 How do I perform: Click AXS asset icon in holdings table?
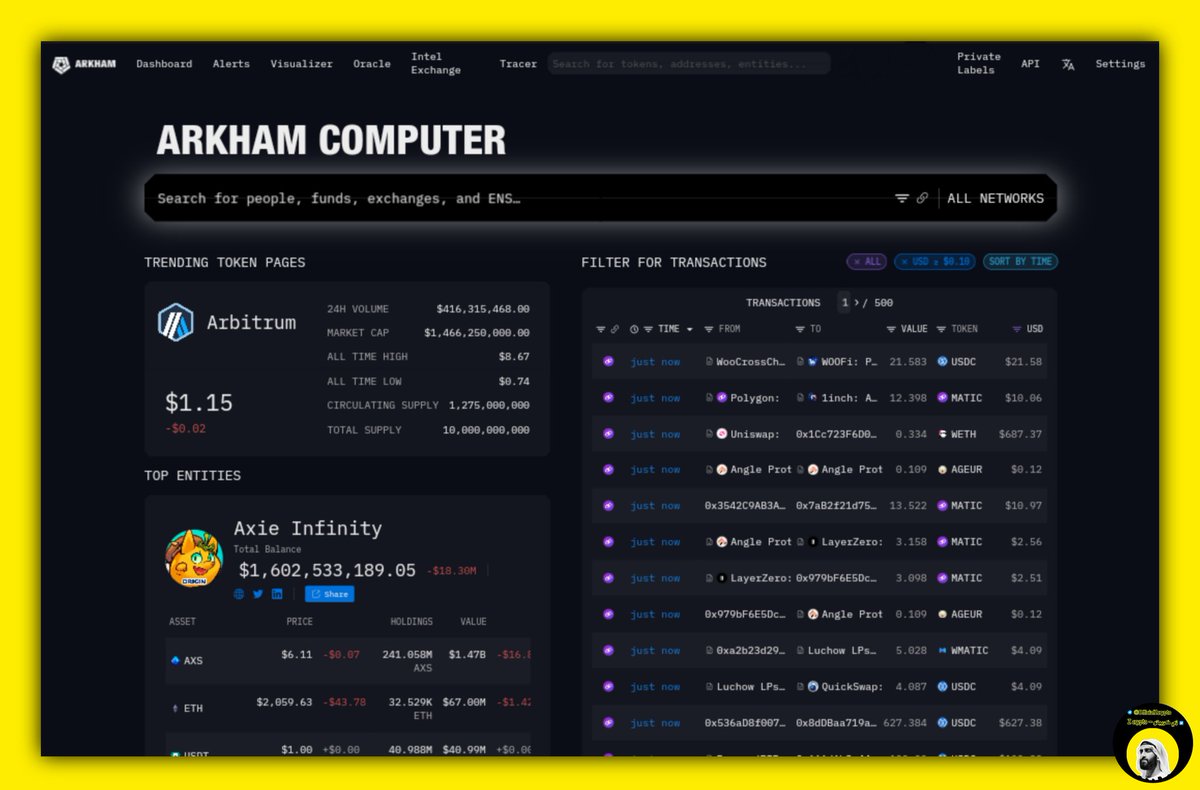tap(176, 661)
